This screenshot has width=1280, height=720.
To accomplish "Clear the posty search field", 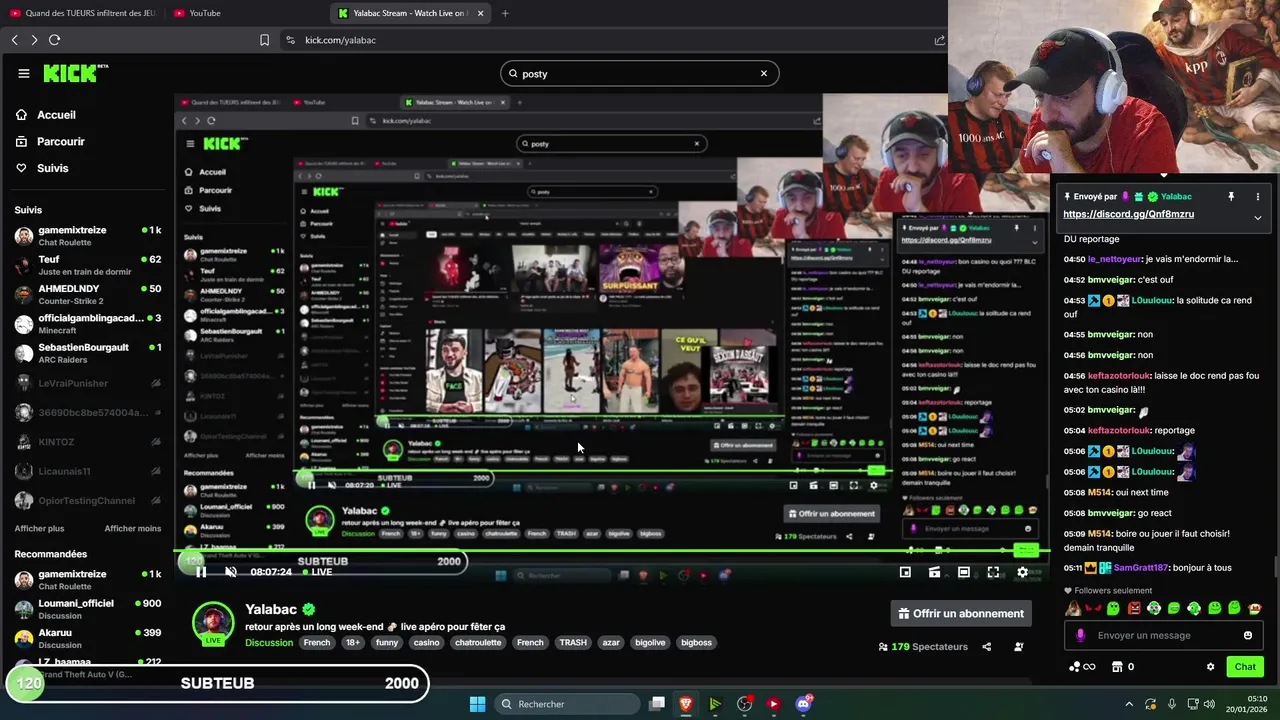I will click(763, 73).
